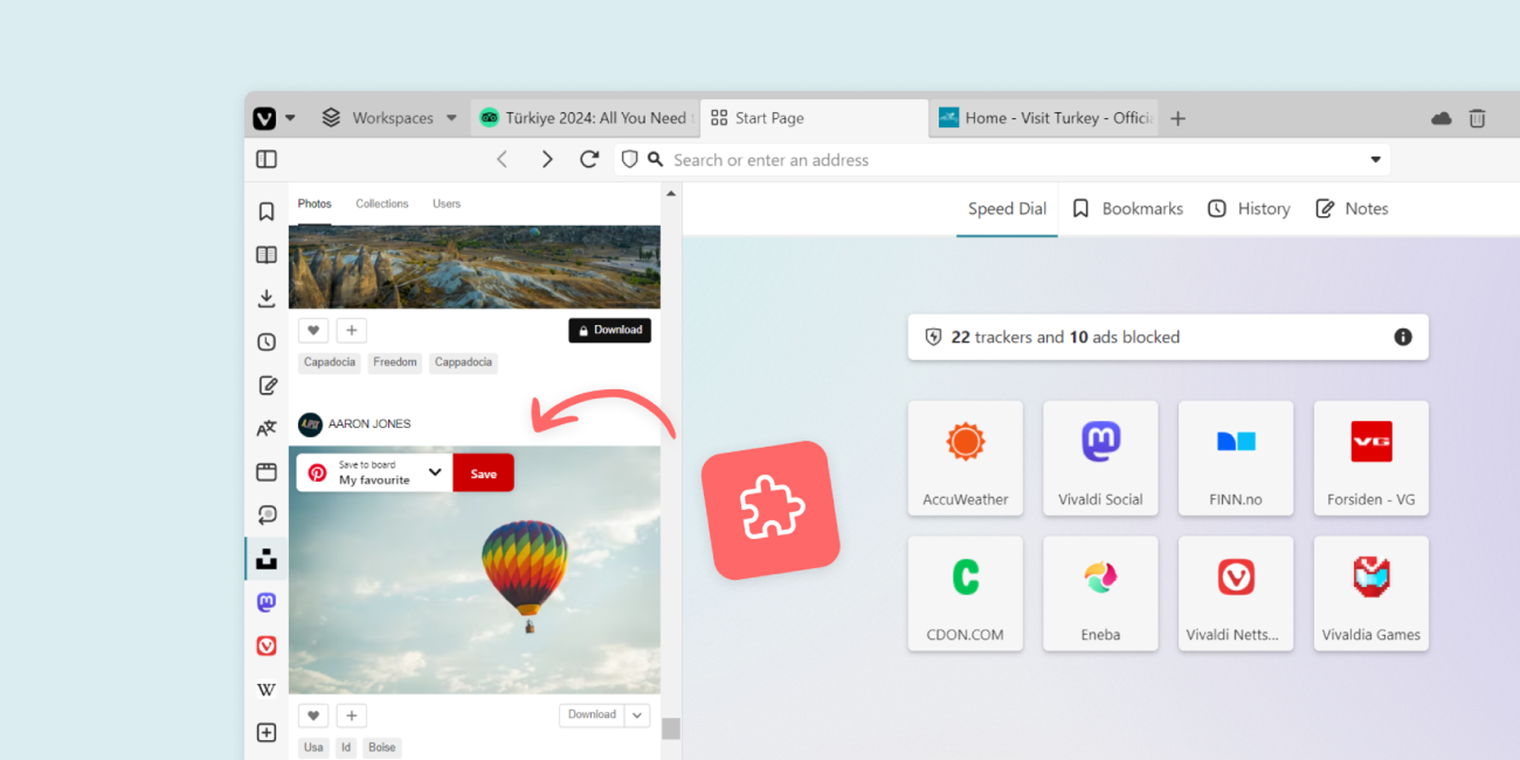Select the Collections tab in the photos panel
Viewport: 1520px width, 760px height.
pos(382,203)
